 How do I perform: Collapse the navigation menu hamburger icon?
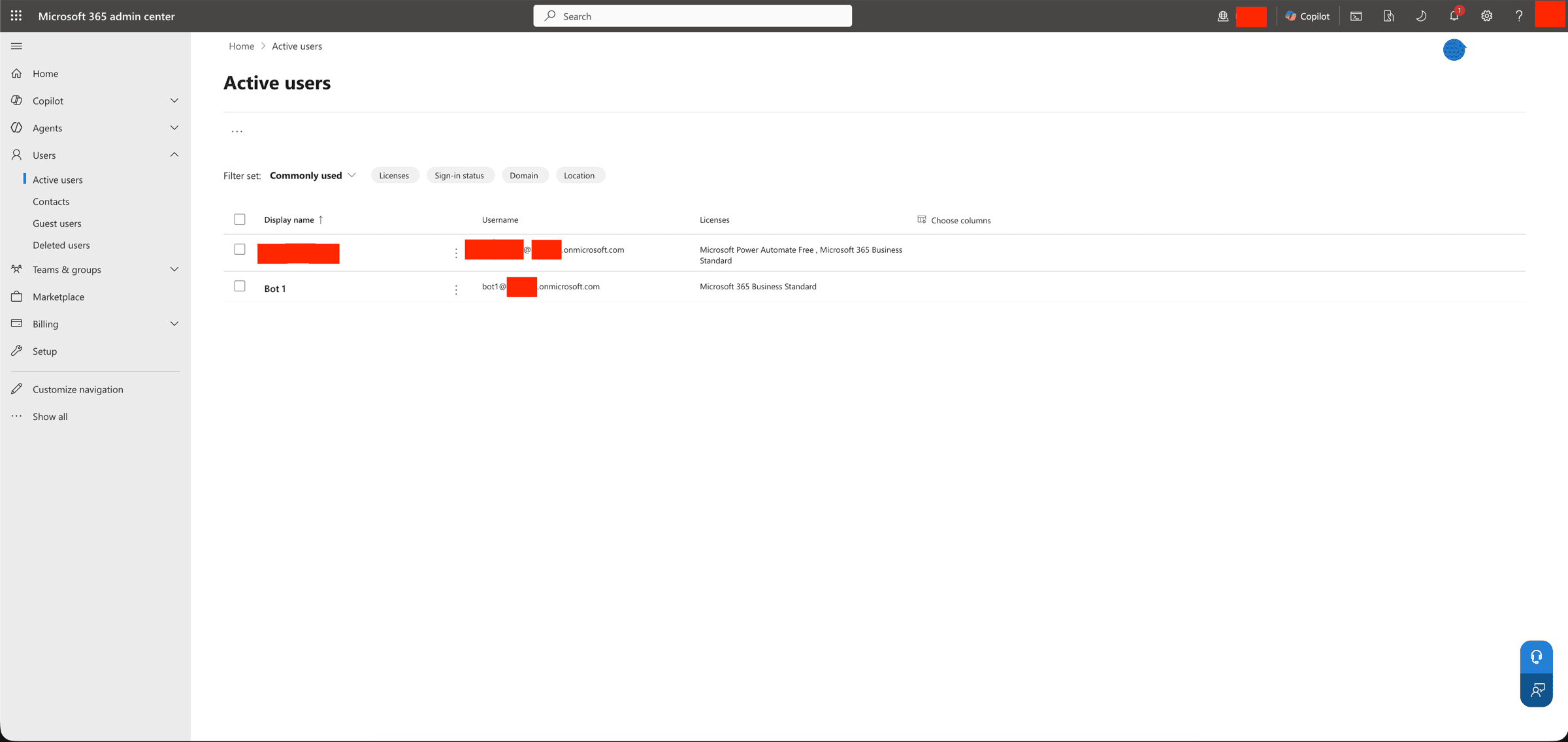click(x=17, y=46)
